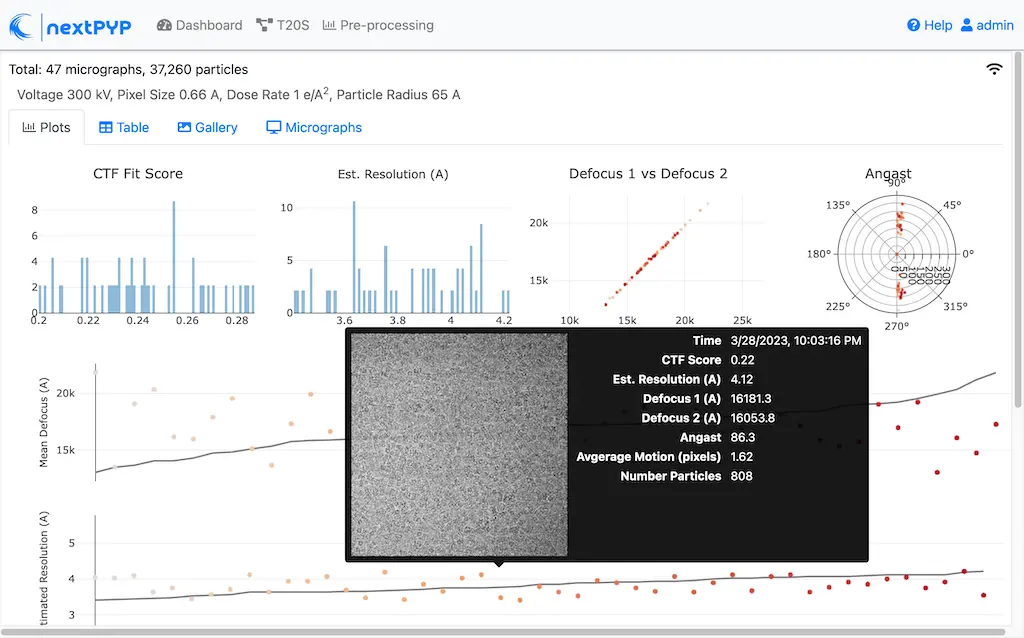Select Dashboard in the navigation bar
The image size is (1024, 638).
tap(199, 24)
